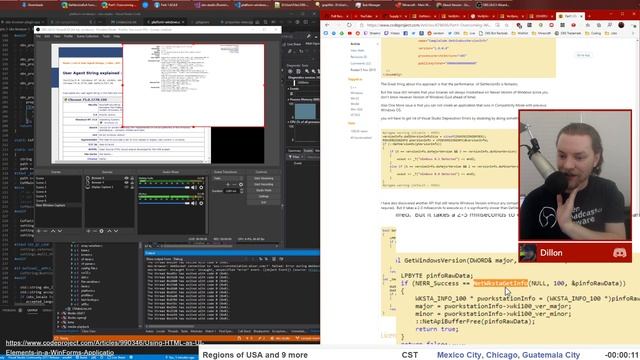The width and height of the screenshot is (640, 360).
Task: Open the Coding bookmarks folder
Action: (x=593, y=33)
